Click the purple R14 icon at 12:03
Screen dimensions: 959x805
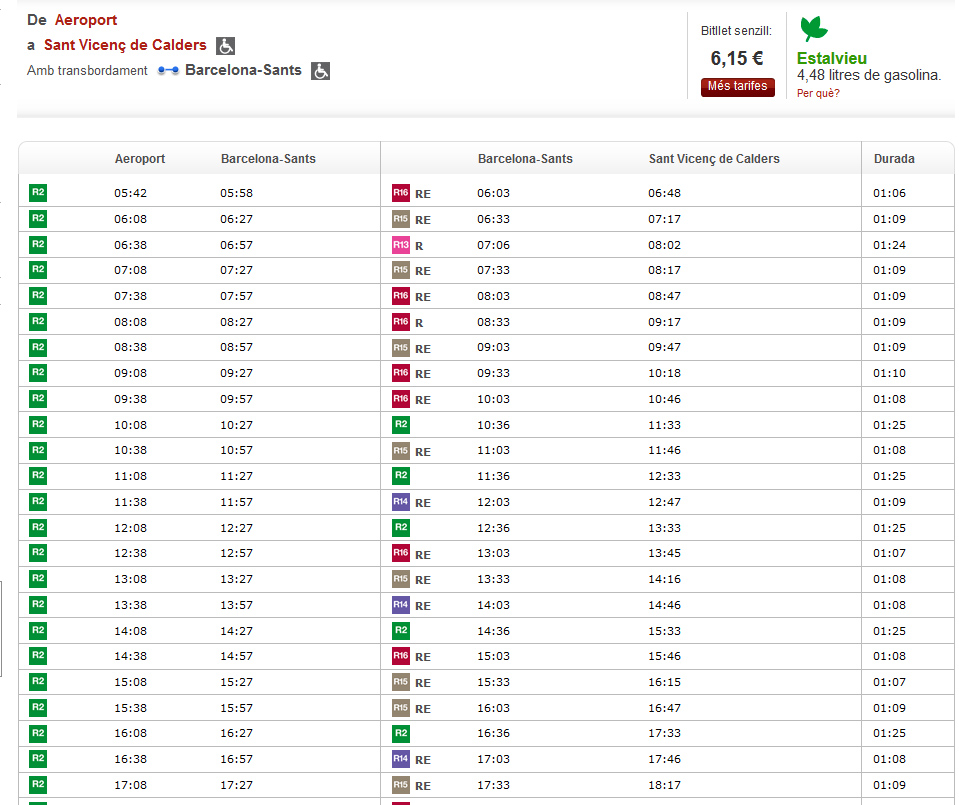pos(400,502)
